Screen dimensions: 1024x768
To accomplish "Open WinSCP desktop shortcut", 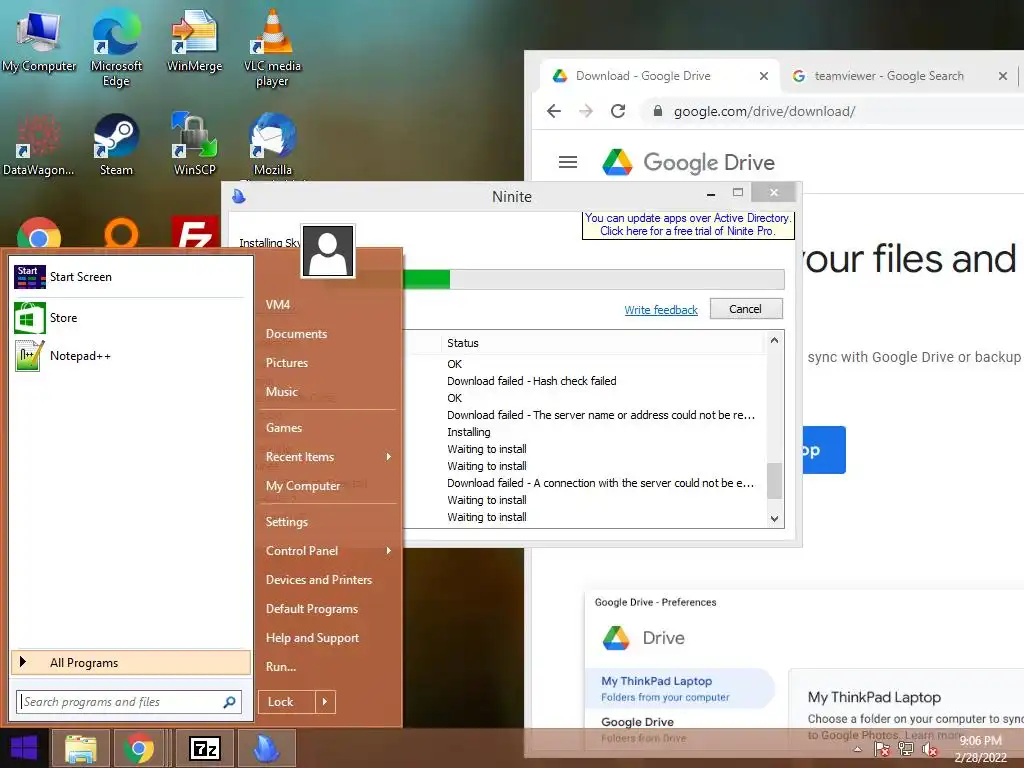I will tap(194, 145).
